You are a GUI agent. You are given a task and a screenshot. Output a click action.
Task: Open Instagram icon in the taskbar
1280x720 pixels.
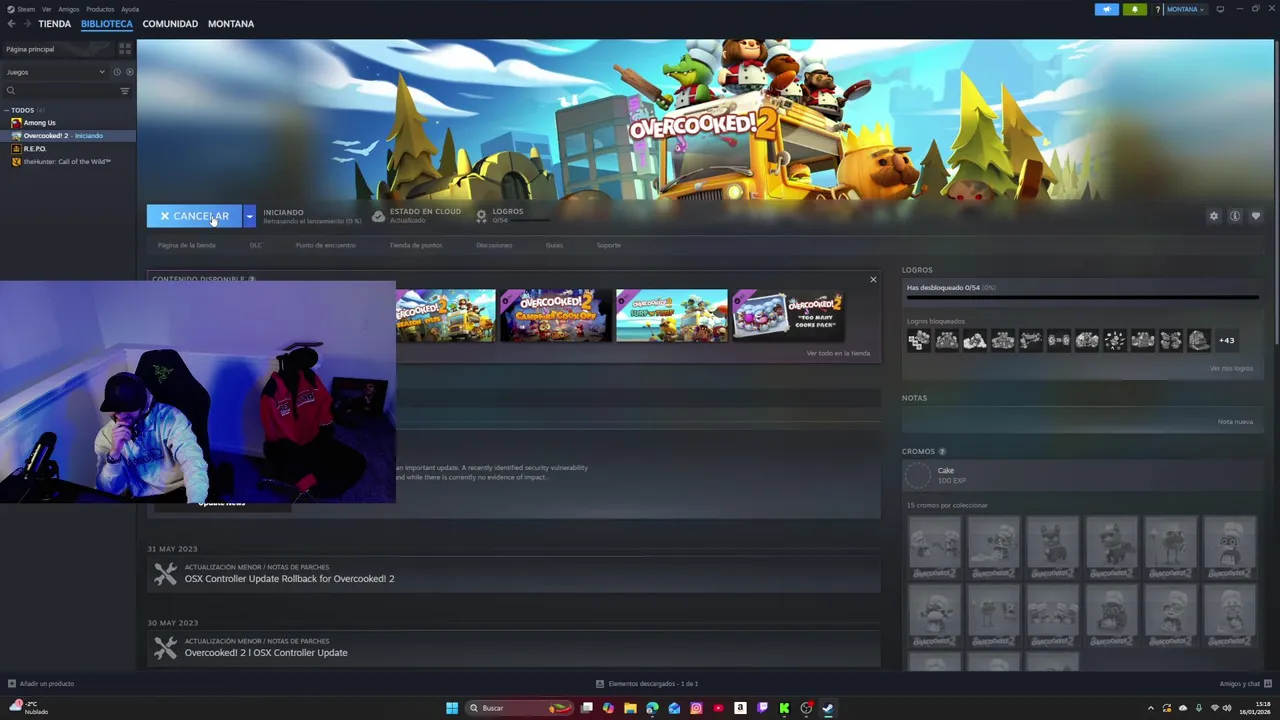696,708
